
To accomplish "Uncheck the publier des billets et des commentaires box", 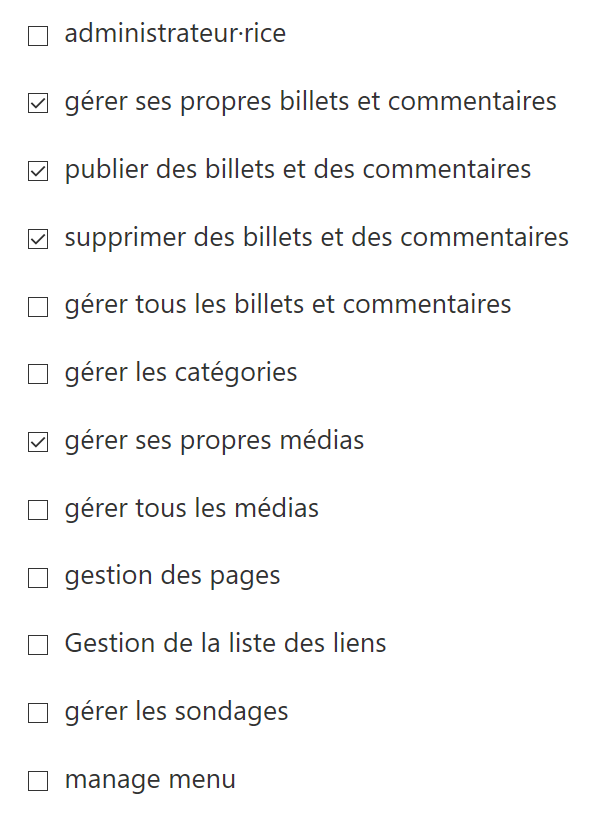I will (38, 171).
